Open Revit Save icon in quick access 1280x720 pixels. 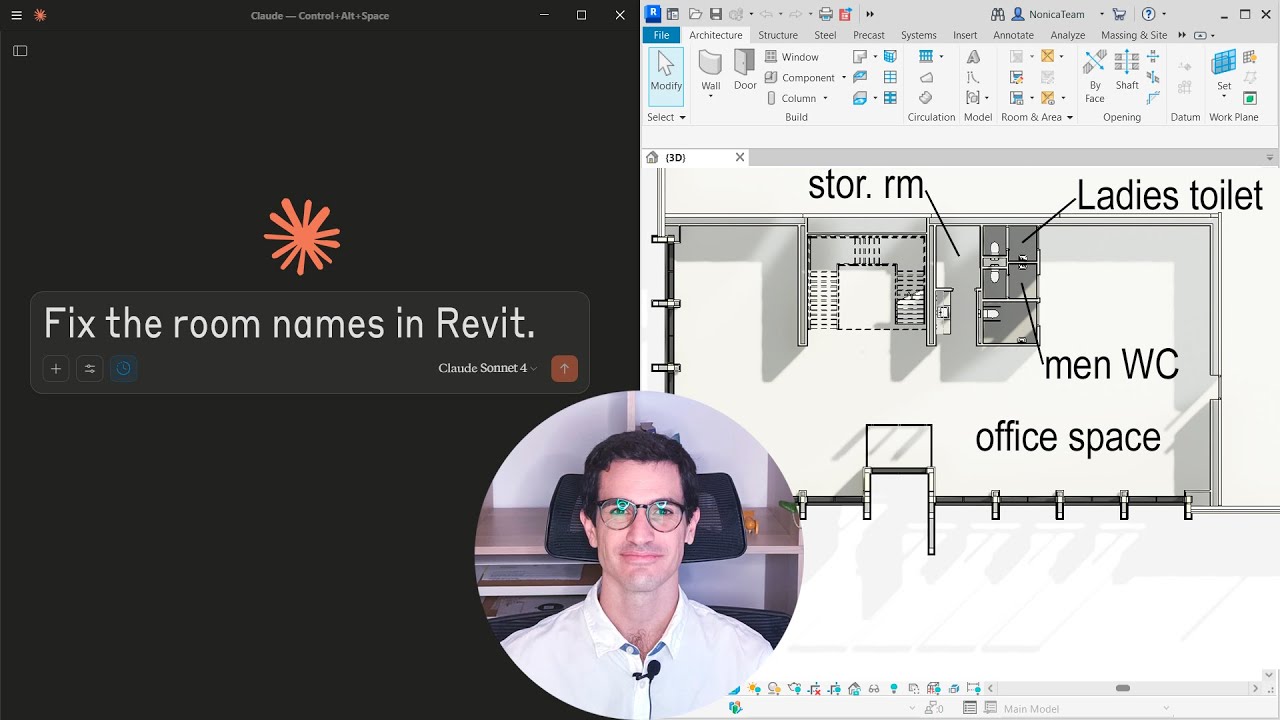[x=716, y=14]
